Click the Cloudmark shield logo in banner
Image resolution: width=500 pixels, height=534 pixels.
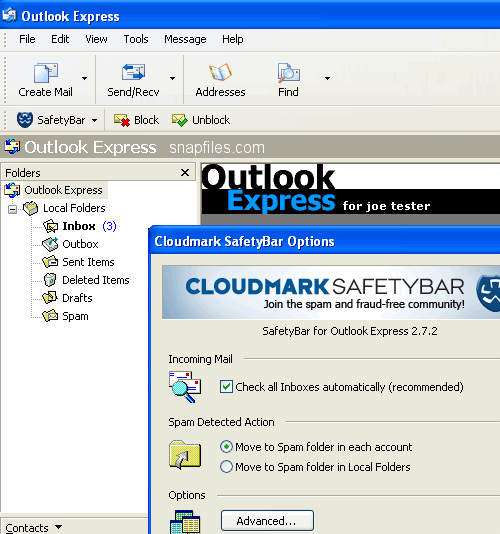coord(488,293)
